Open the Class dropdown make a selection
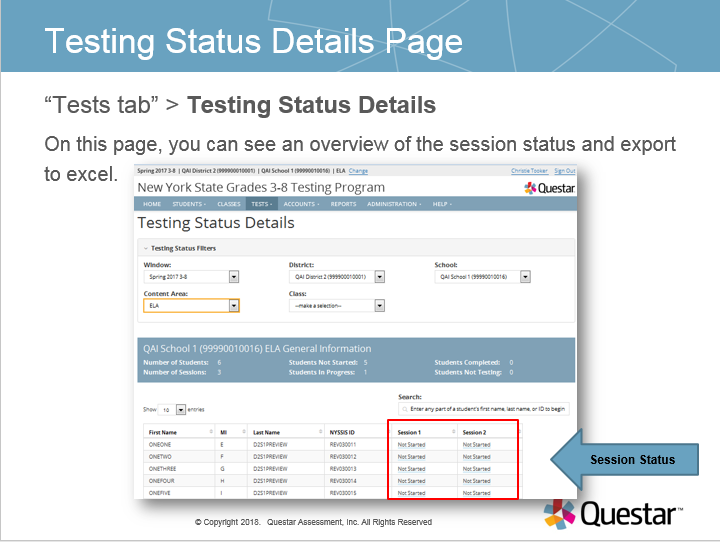The image size is (720, 542). 337,306
